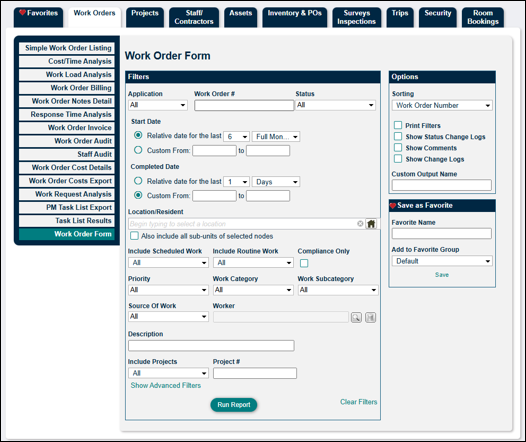Screen dimensions: 526x442
Task: Click the Favorite Name input field
Action: click(442, 233)
